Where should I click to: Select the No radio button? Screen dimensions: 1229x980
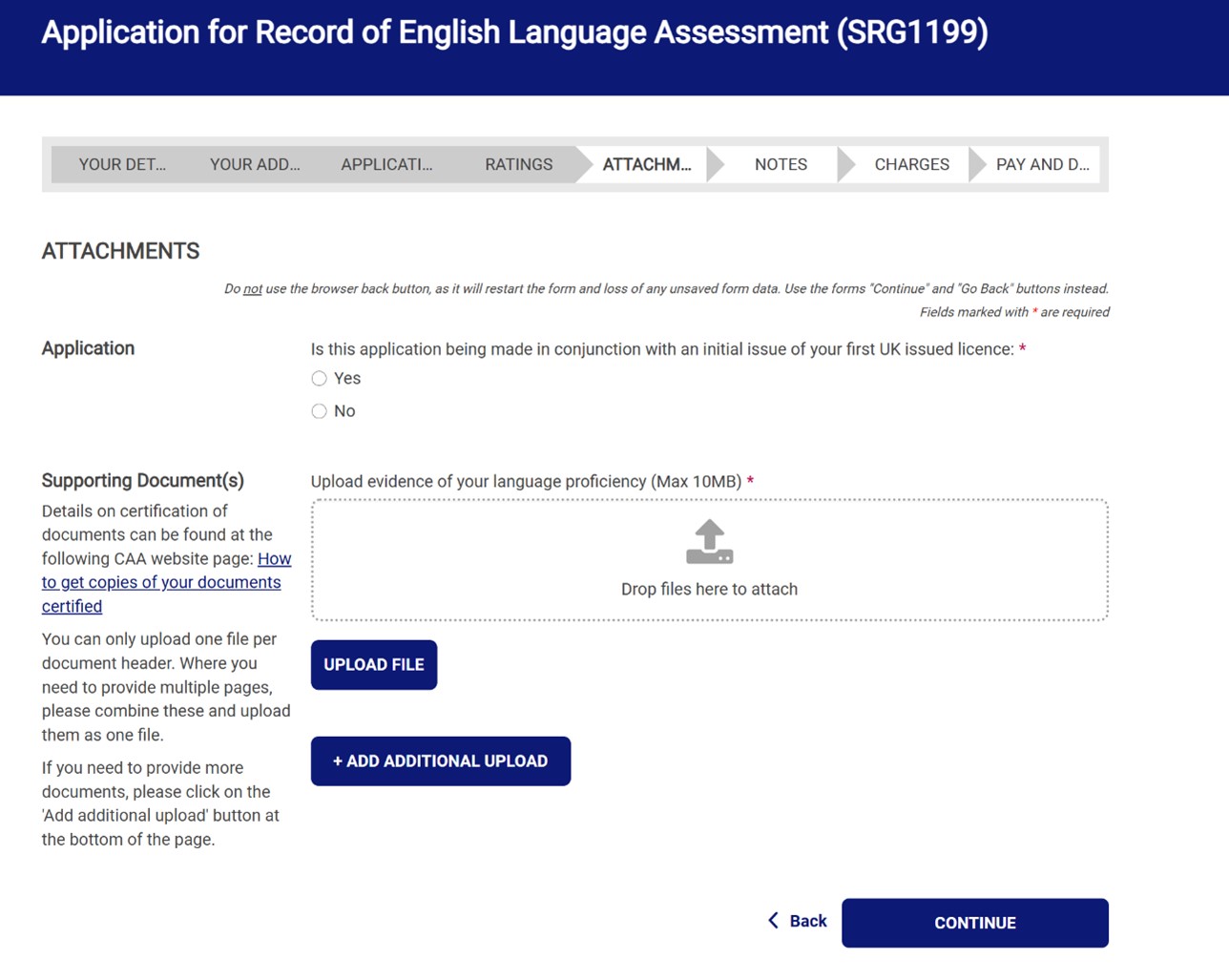(320, 411)
